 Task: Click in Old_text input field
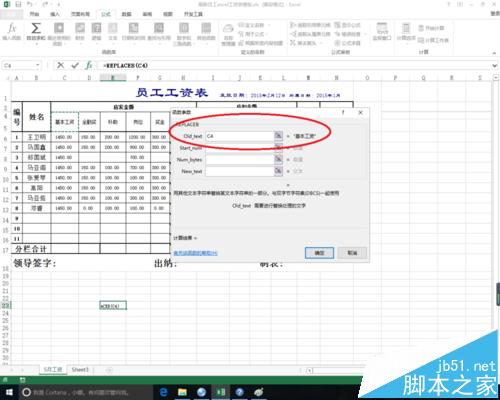[x=240, y=136]
